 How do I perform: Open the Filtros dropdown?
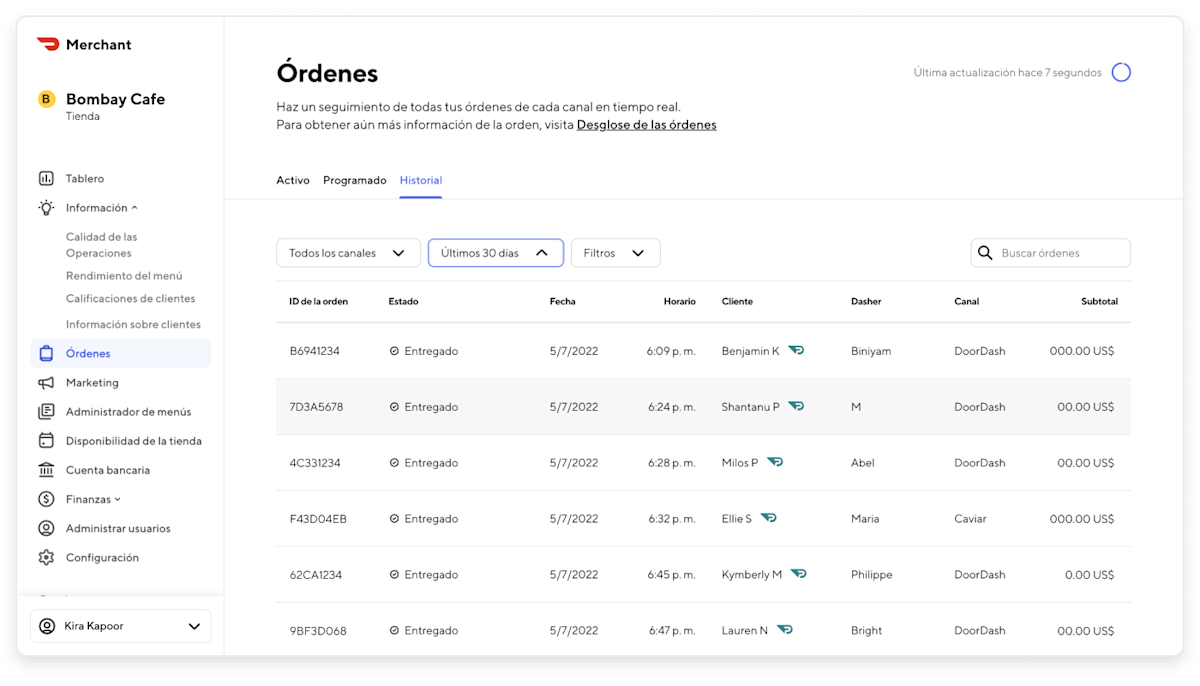click(614, 252)
